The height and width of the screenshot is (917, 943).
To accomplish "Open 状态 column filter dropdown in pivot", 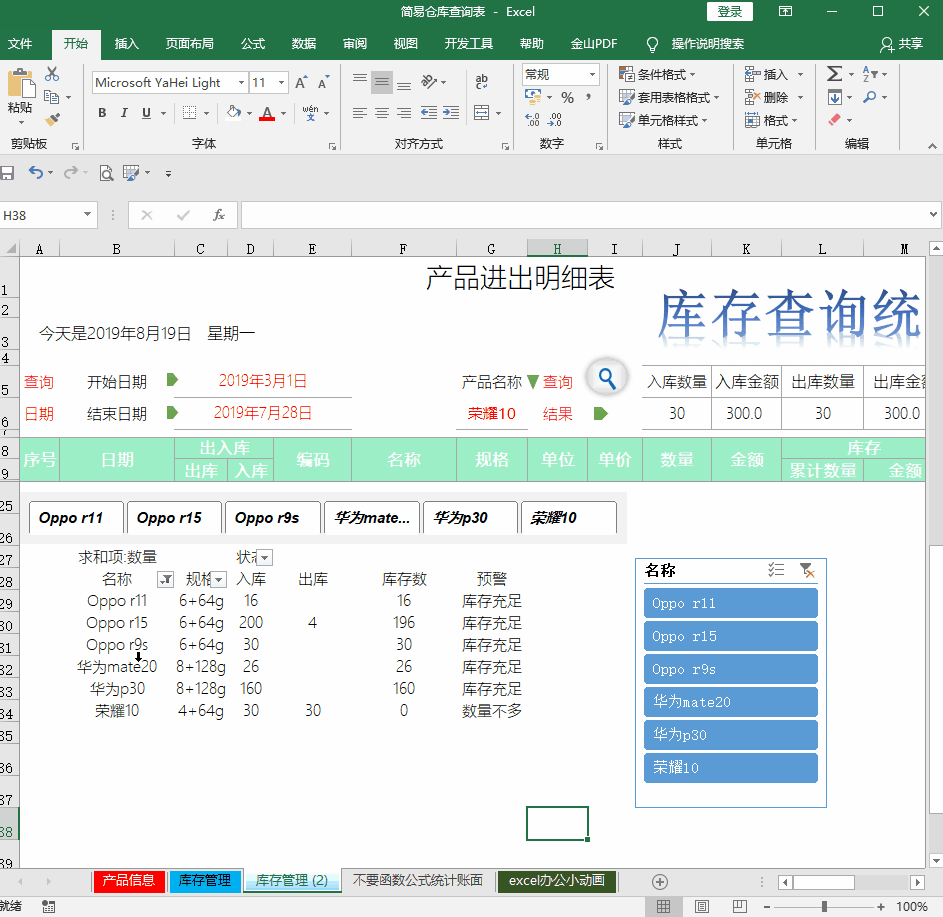I will [x=265, y=558].
